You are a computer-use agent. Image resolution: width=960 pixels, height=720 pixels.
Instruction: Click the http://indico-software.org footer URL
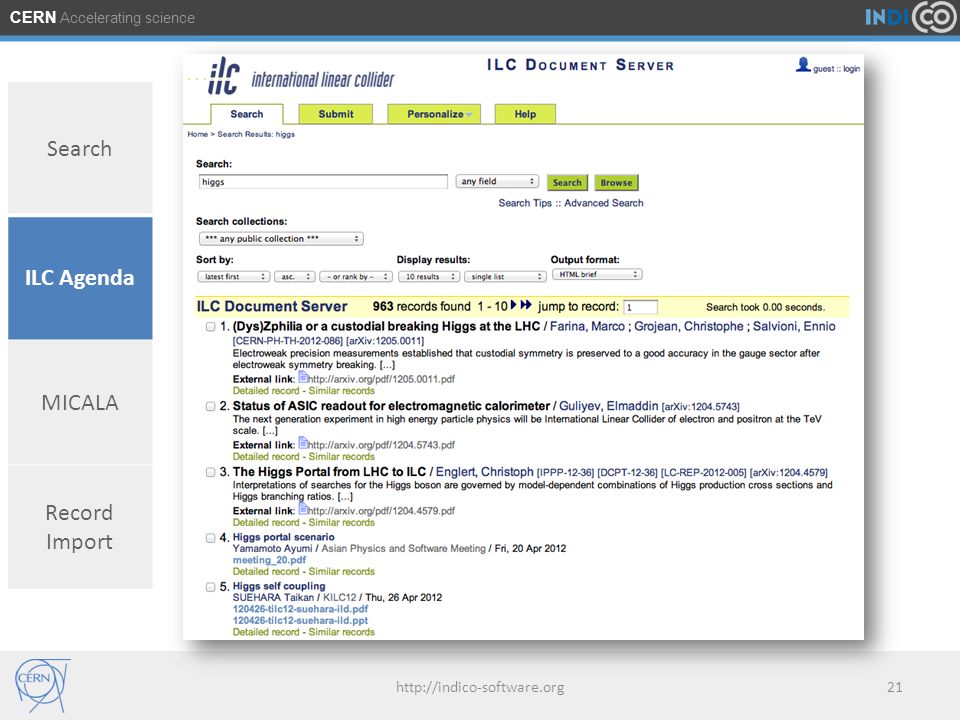(480, 687)
